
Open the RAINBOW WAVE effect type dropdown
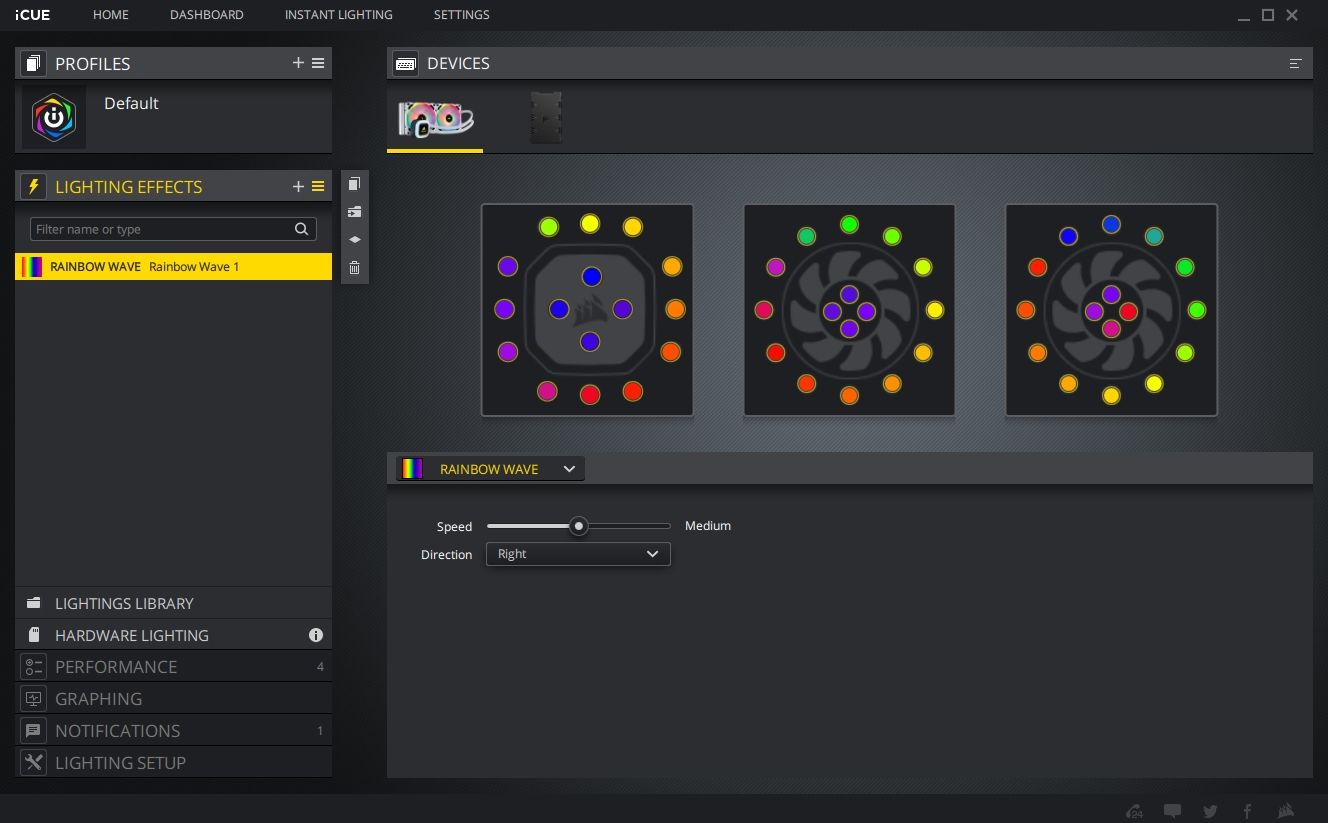point(490,469)
